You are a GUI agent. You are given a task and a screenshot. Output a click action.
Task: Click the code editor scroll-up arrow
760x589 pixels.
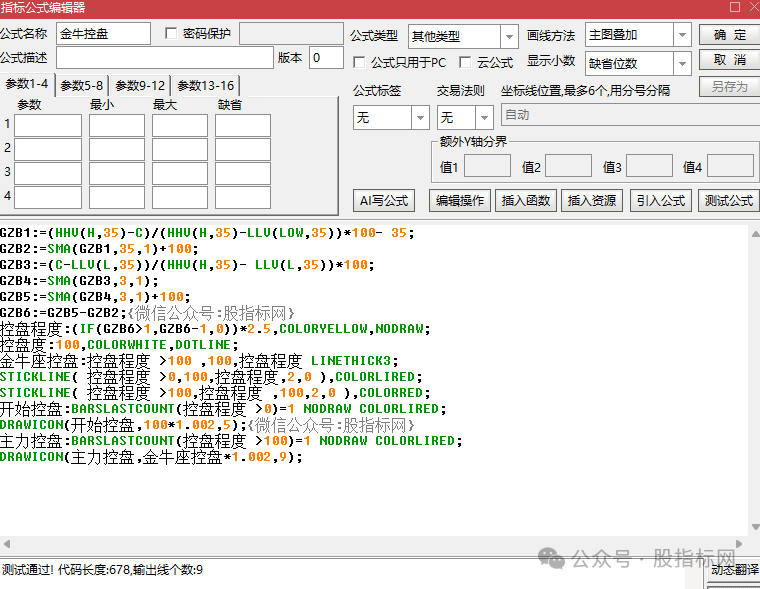755,234
